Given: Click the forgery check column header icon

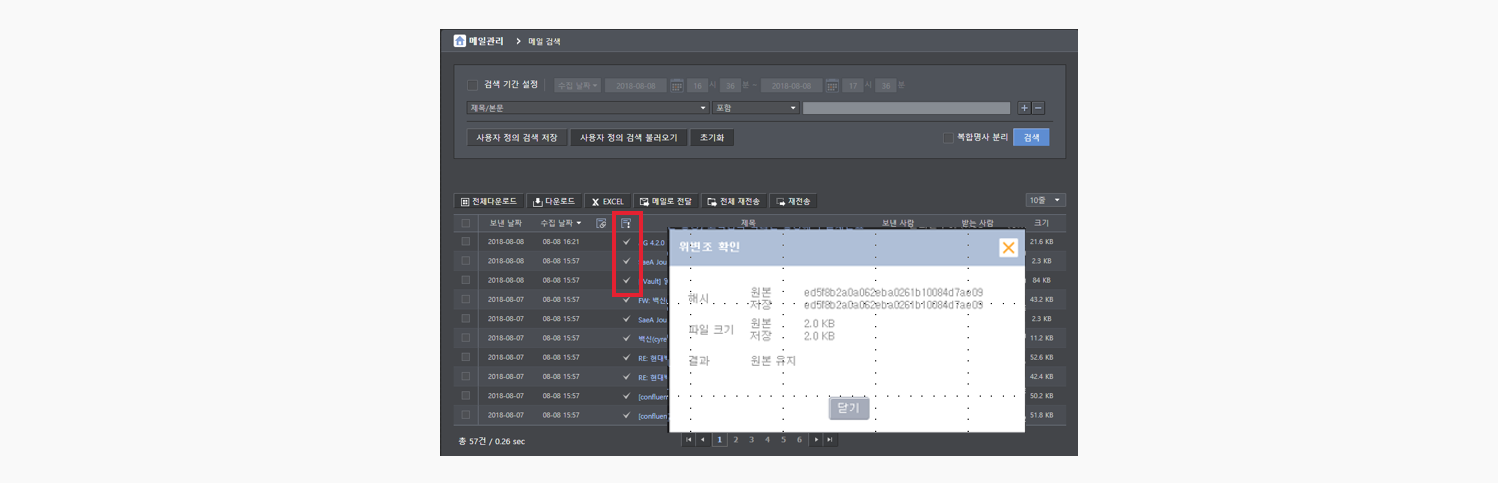Looking at the screenshot, I should click(626, 223).
